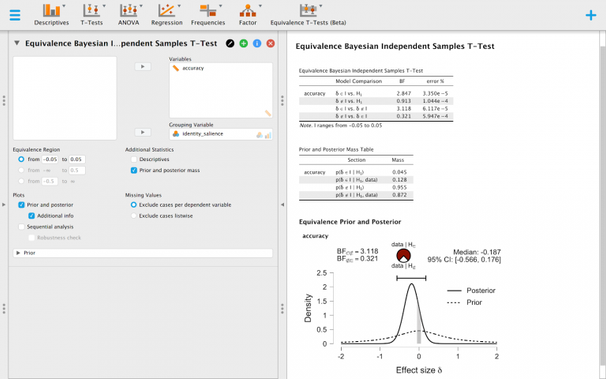This screenshot has height=379, width=606.
Task: Open the ANOVA module menu
Action: [129, 15]
